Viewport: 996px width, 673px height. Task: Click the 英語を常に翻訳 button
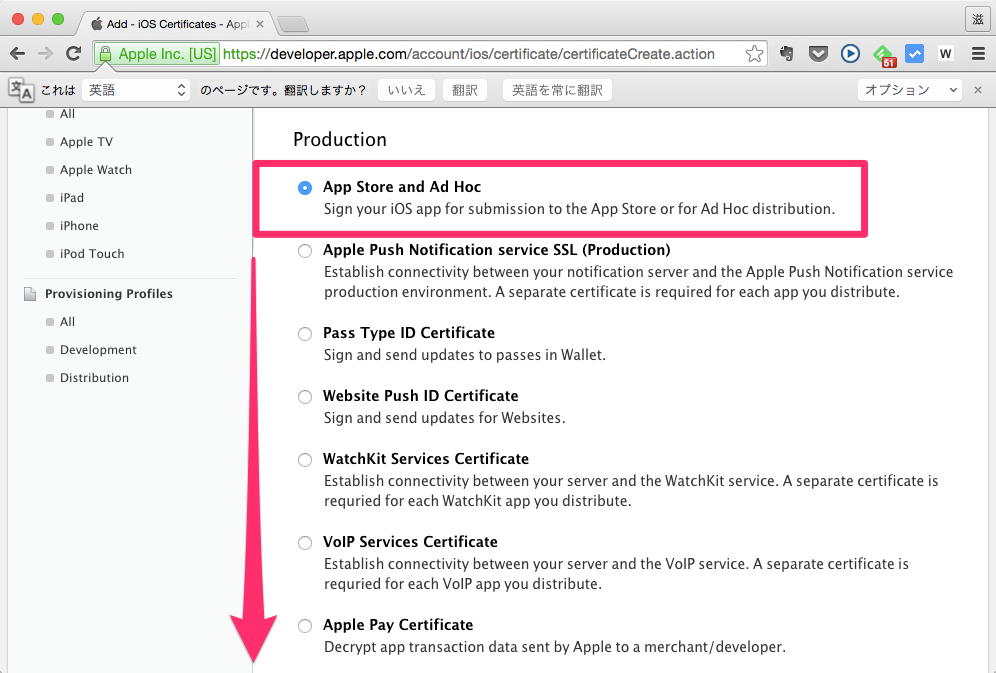557,90
